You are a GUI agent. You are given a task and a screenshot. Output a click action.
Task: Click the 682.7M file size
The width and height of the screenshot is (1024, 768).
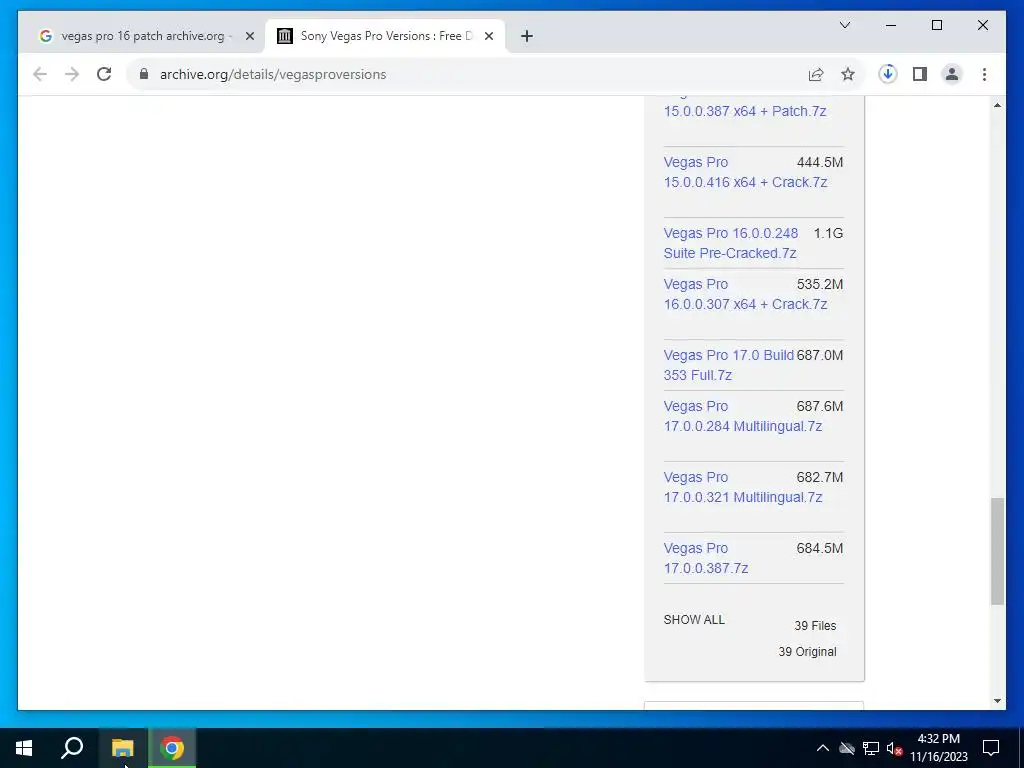click(820, 477)
